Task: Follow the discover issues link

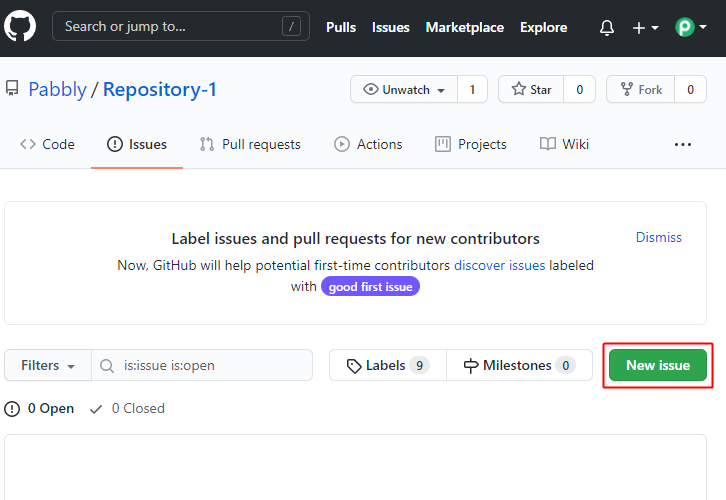Action: click(500, 265)
